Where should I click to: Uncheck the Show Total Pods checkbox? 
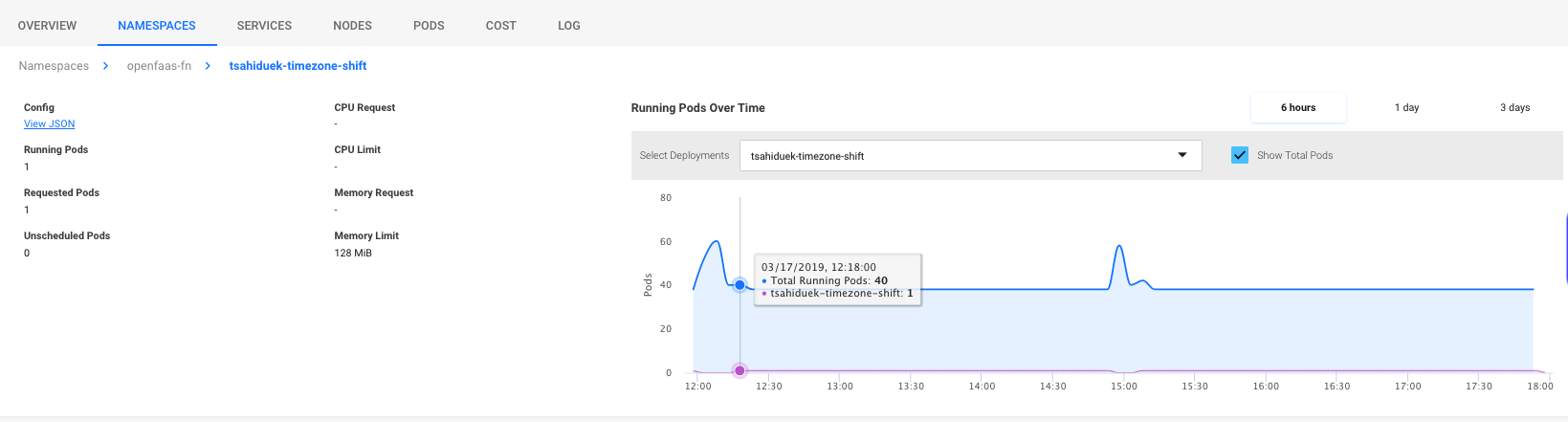1240,155
